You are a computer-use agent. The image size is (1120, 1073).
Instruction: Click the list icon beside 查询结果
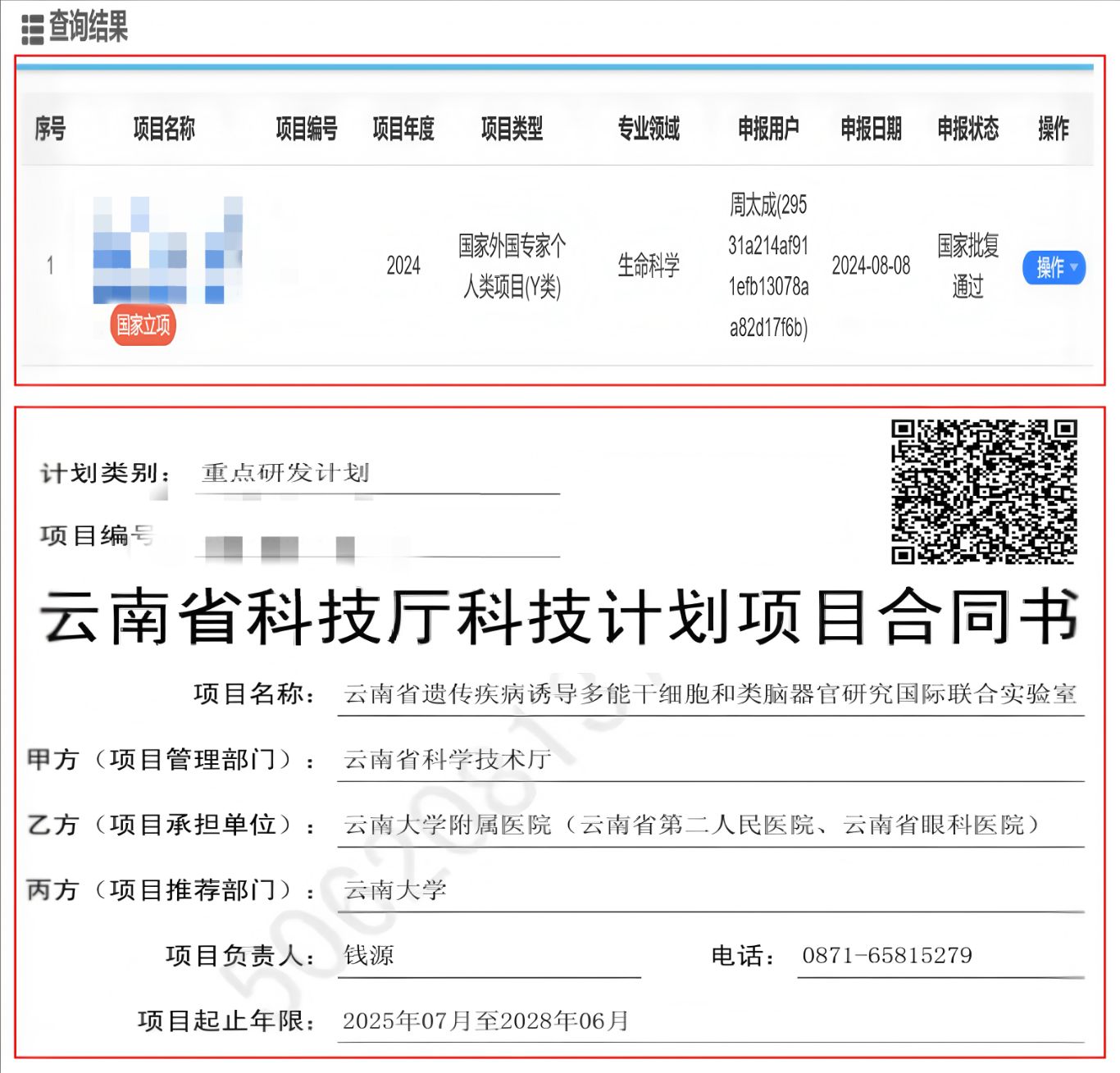pyautogui.click(x=32, y=30)
